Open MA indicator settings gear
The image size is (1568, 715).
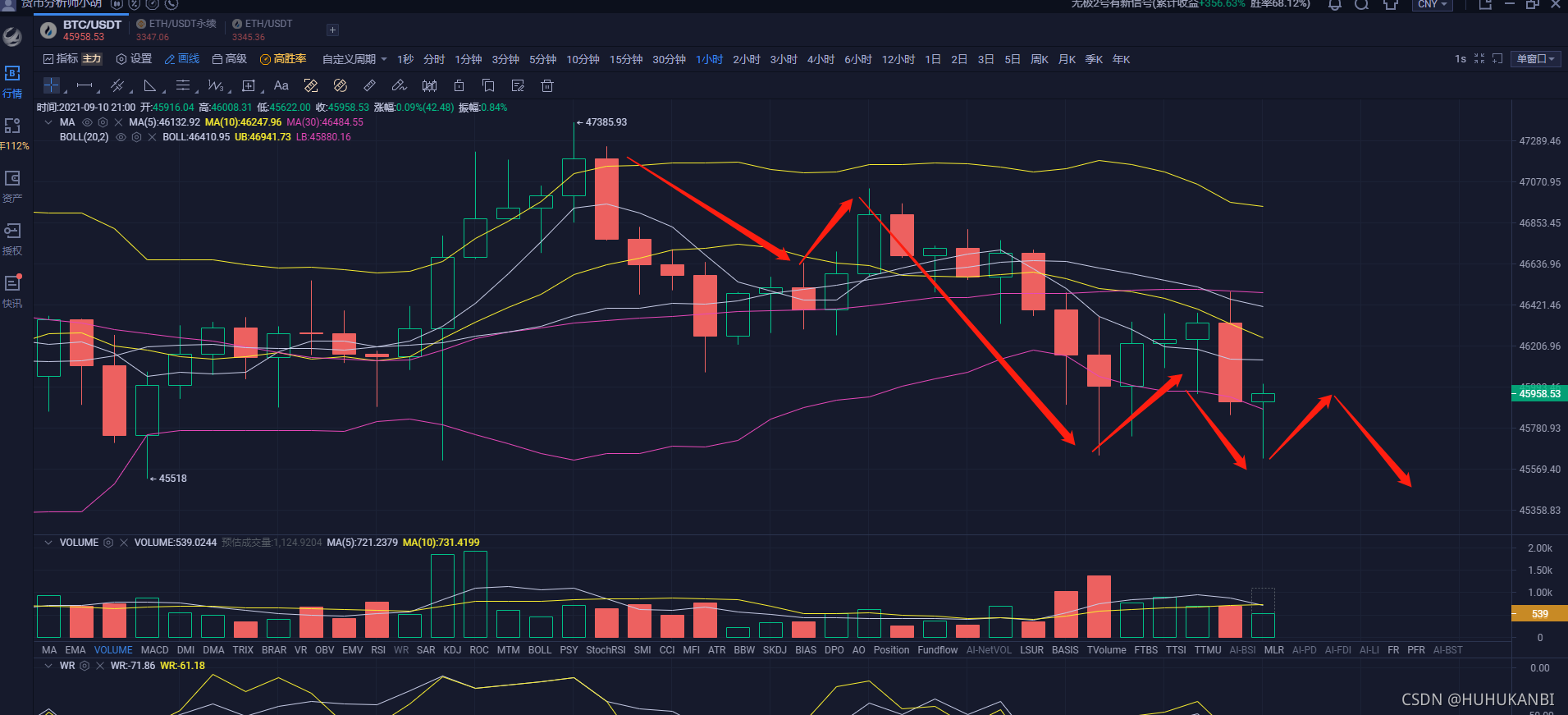point(103,122)
